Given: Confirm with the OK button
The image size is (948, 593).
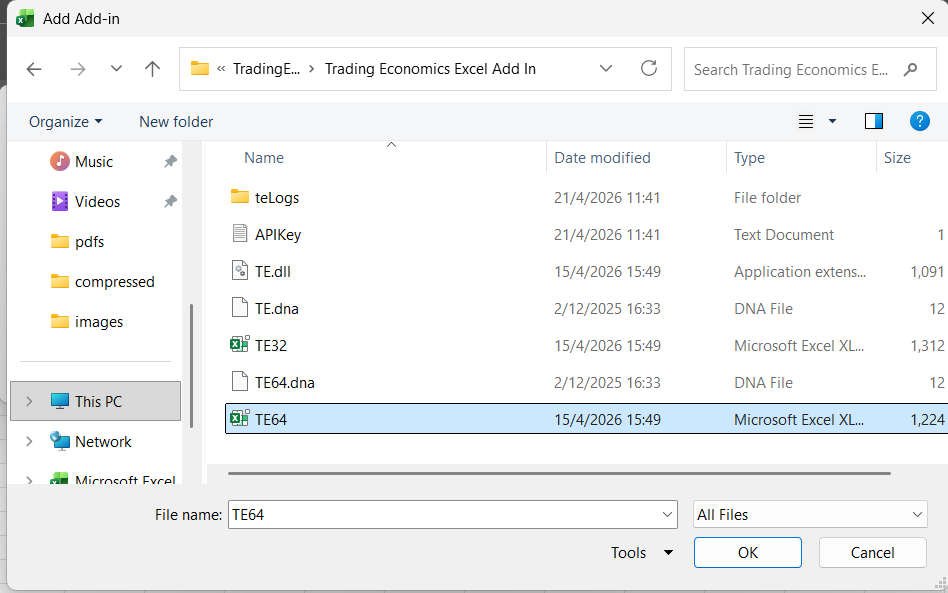Looking at the screenshot, I should pyautogui.click(x=748, y=552).
